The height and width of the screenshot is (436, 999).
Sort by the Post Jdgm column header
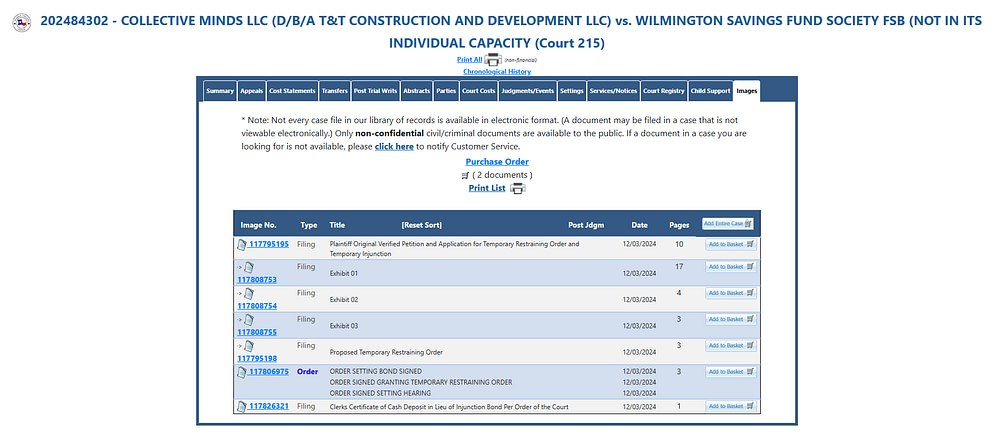pos(586,225)
